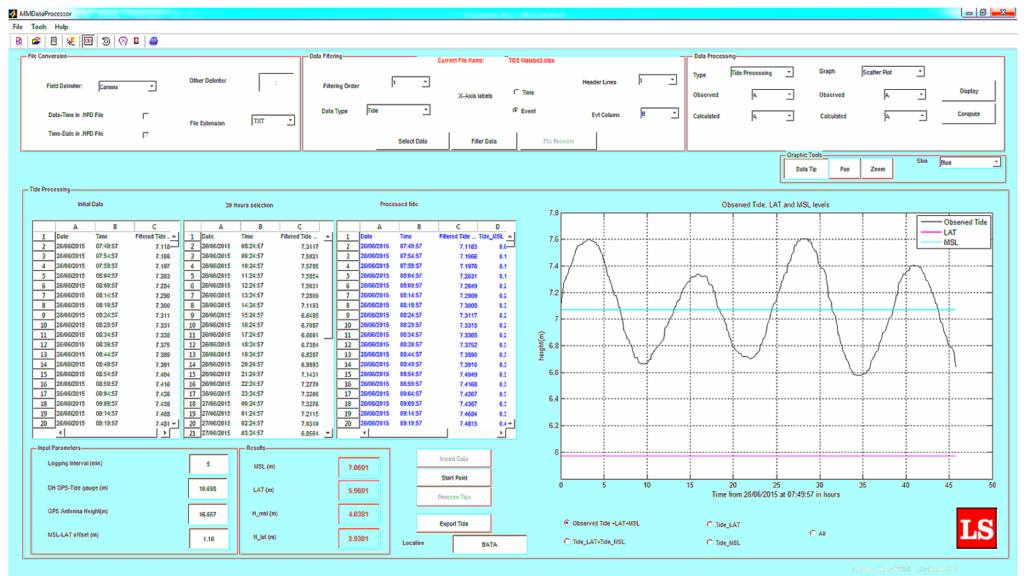Click the circular-arrow reset icon in toolbar
The height and width of the screenshot is (576, 1024).
tap(106, 41)
